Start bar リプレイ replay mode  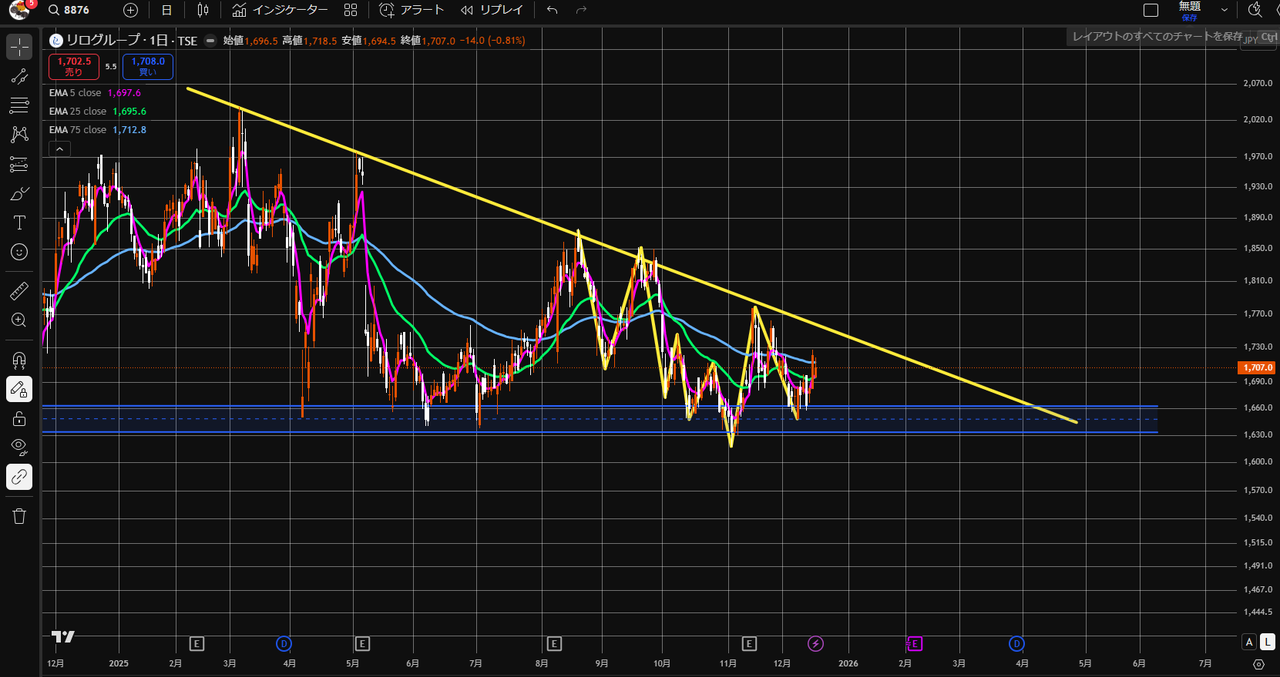[x=492, y=10]
